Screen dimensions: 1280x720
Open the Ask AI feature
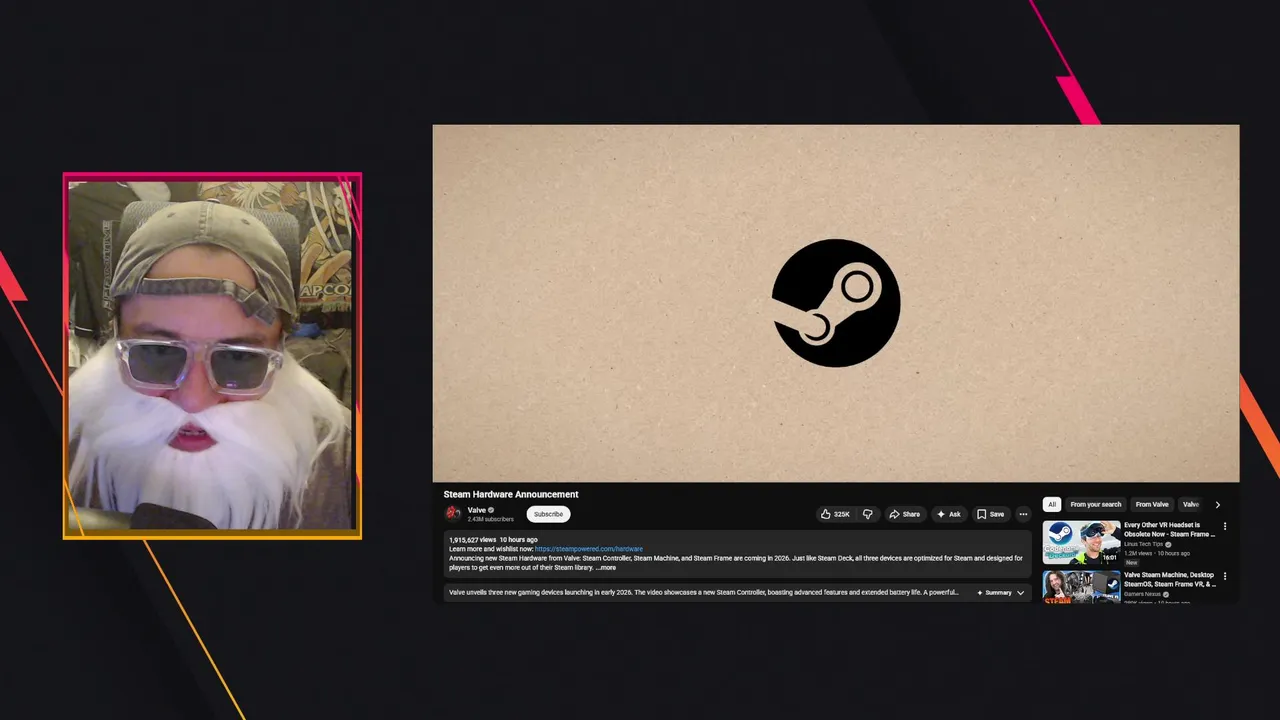tap(948, 514)
